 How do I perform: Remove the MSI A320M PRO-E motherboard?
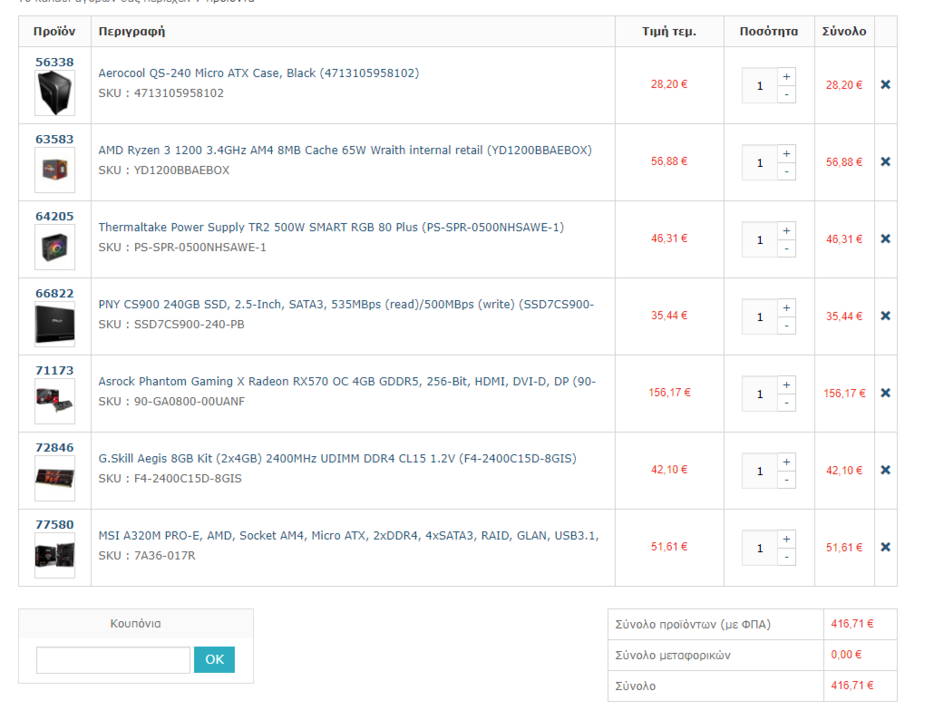885,547
